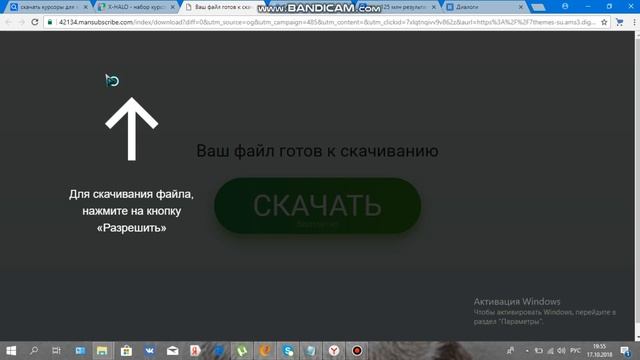The image size is (640, 360).
Task: Switch to the 'Ваш файл готов' tab
Action: click(222, 7)
